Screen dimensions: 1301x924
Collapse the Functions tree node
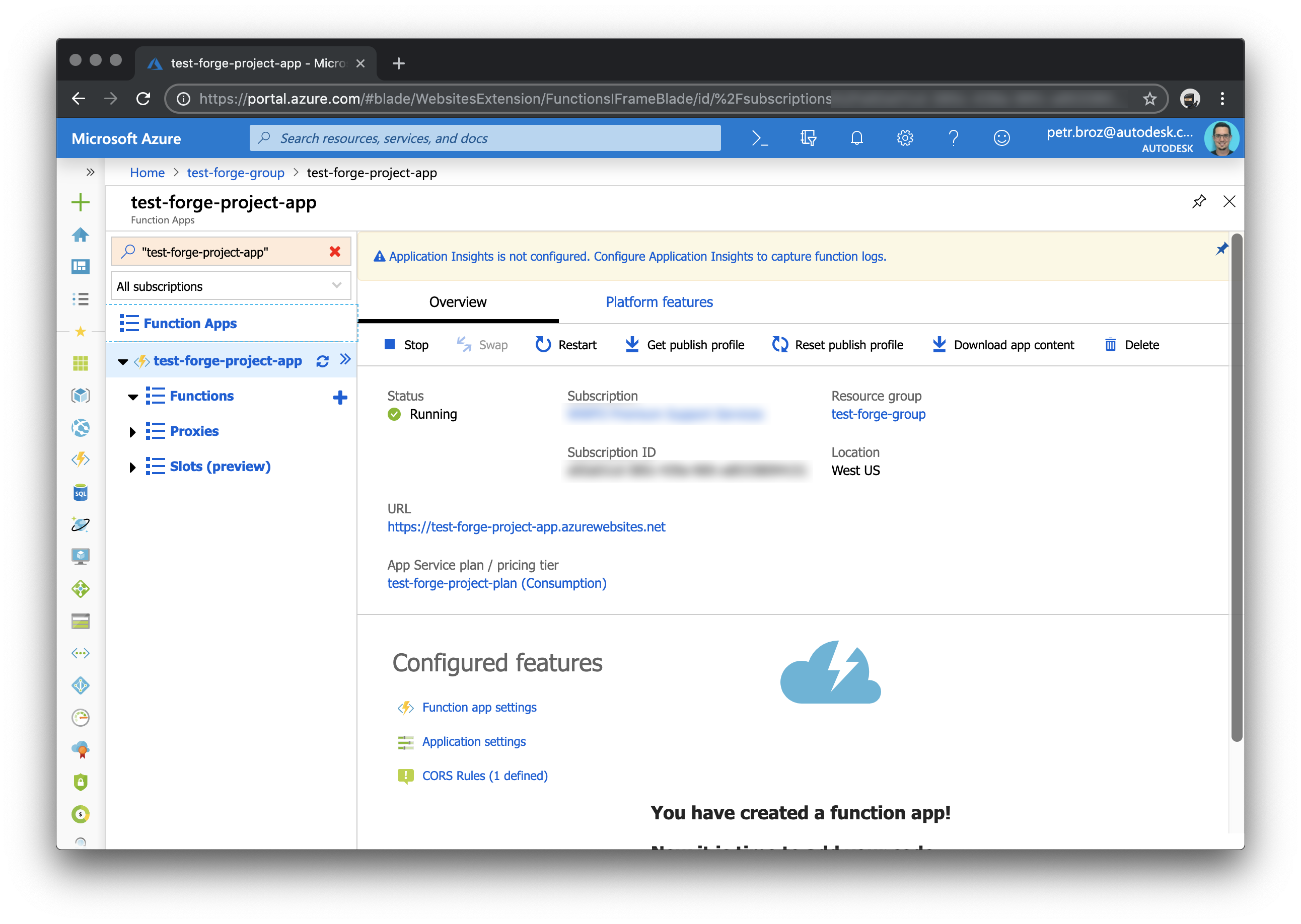pos(132,397)
